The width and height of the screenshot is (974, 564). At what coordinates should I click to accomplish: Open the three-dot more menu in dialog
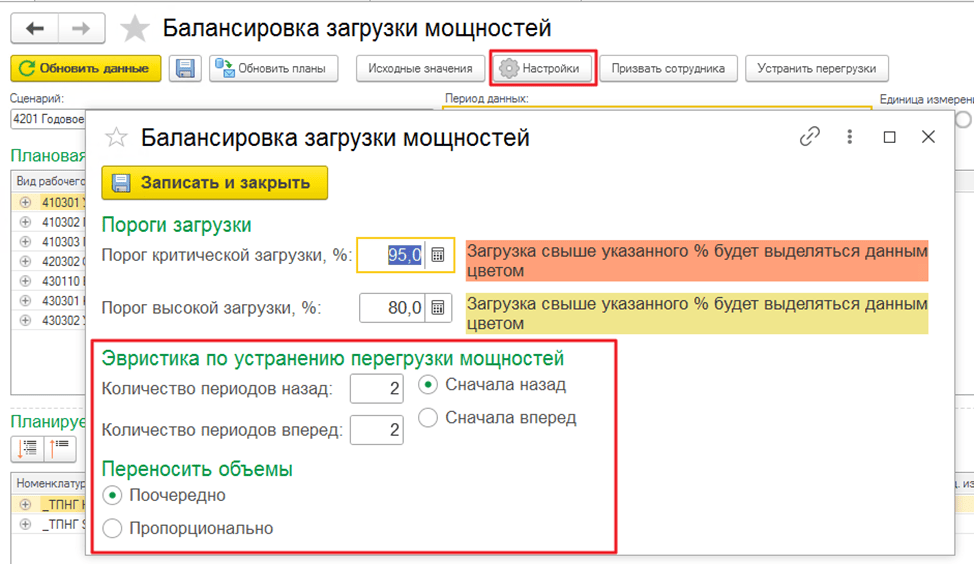point(850,137)
